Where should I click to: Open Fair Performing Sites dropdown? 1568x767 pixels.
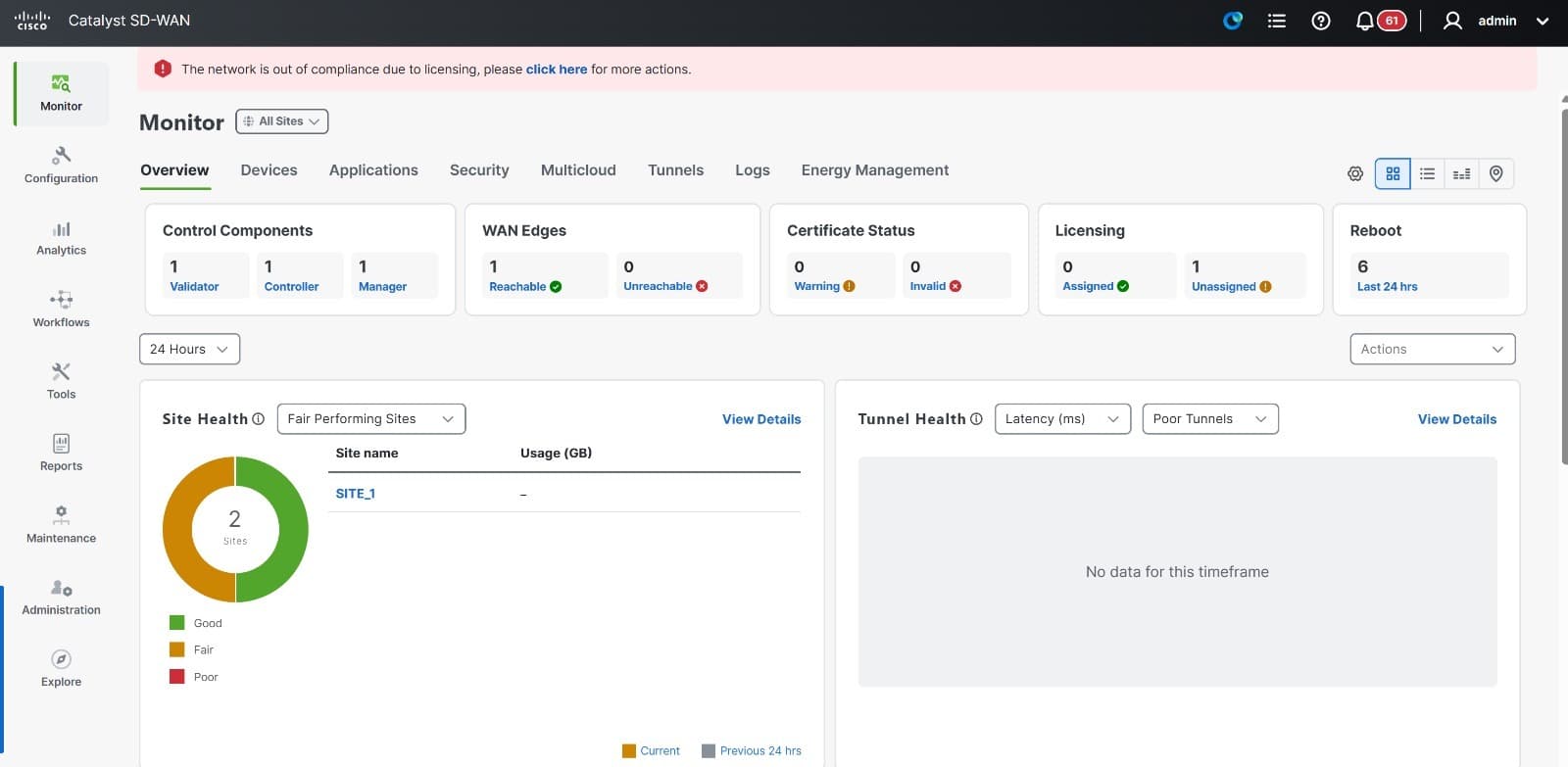[371, 419]
